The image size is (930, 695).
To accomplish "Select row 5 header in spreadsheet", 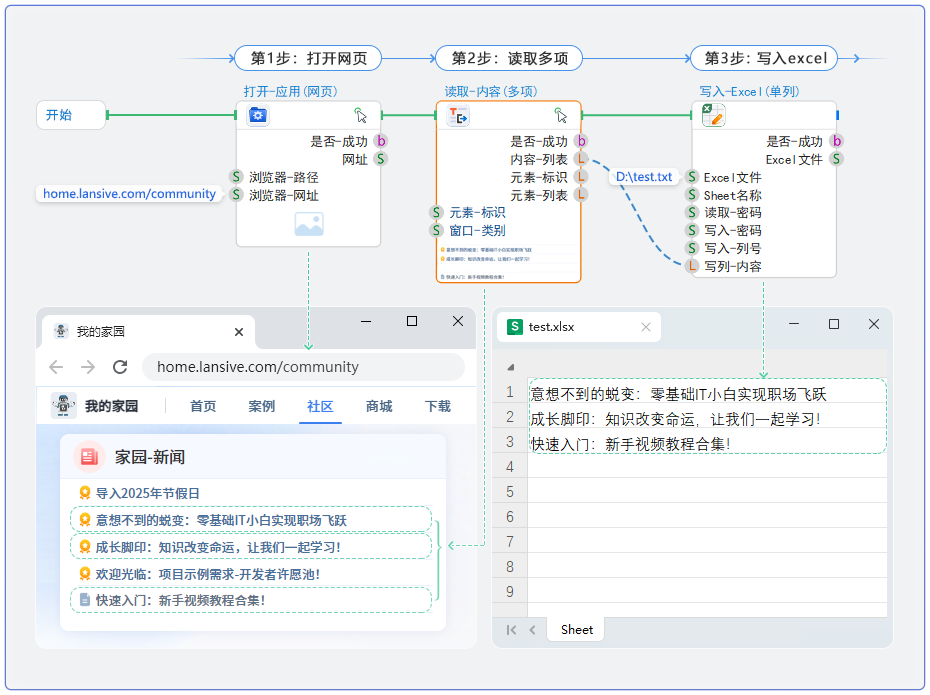I will [509, 492].
